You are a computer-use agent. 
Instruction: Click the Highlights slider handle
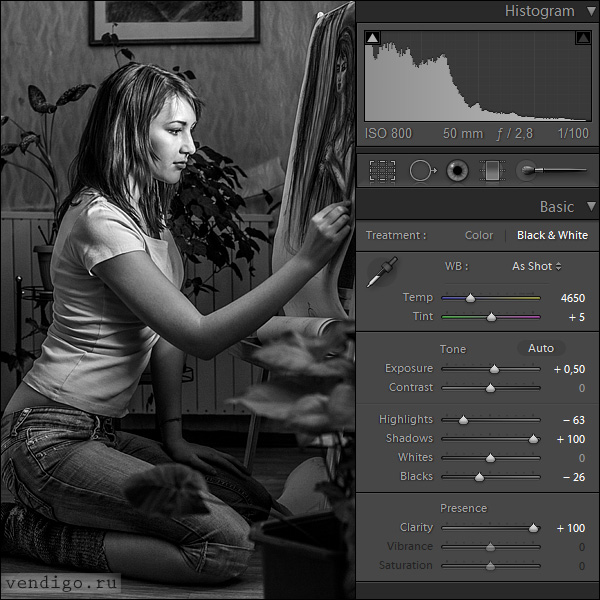pyautogui.click(x=463, y=421)
